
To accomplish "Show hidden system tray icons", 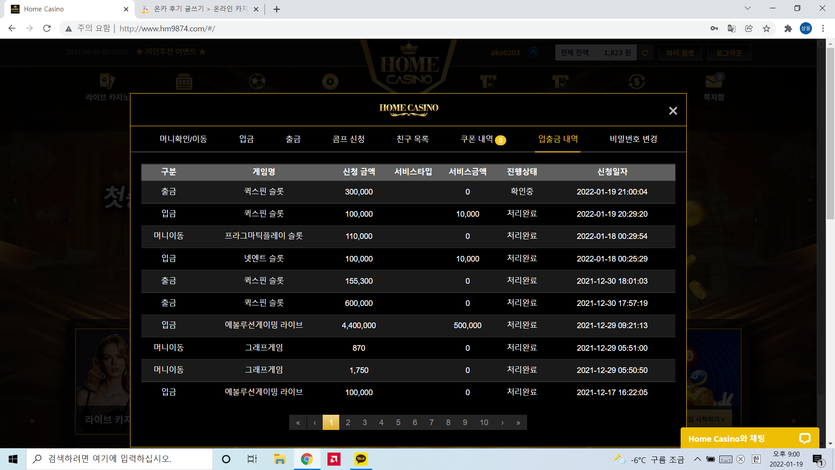I will (697, 459).
